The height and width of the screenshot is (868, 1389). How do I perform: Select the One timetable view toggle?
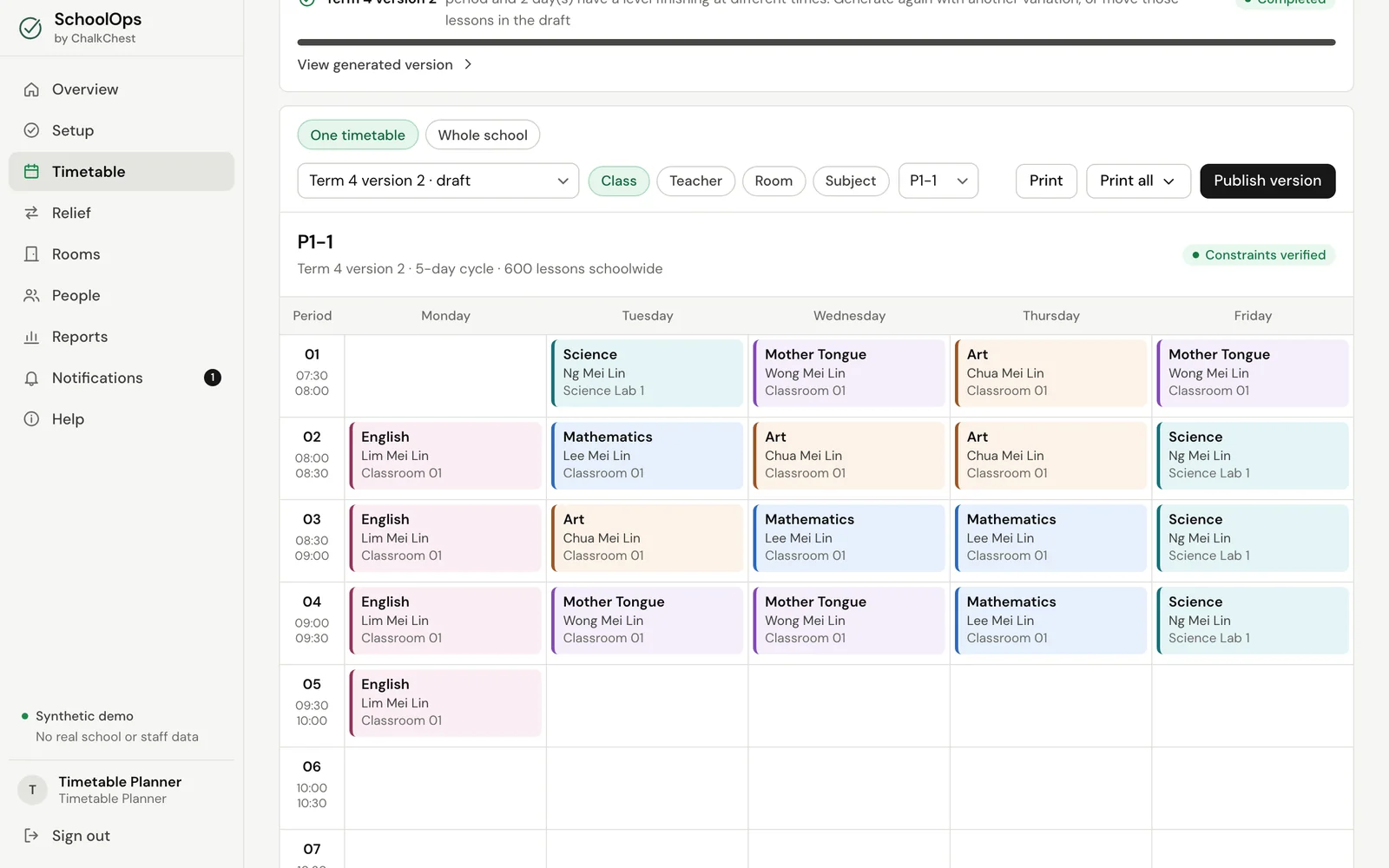click(358, 135)
